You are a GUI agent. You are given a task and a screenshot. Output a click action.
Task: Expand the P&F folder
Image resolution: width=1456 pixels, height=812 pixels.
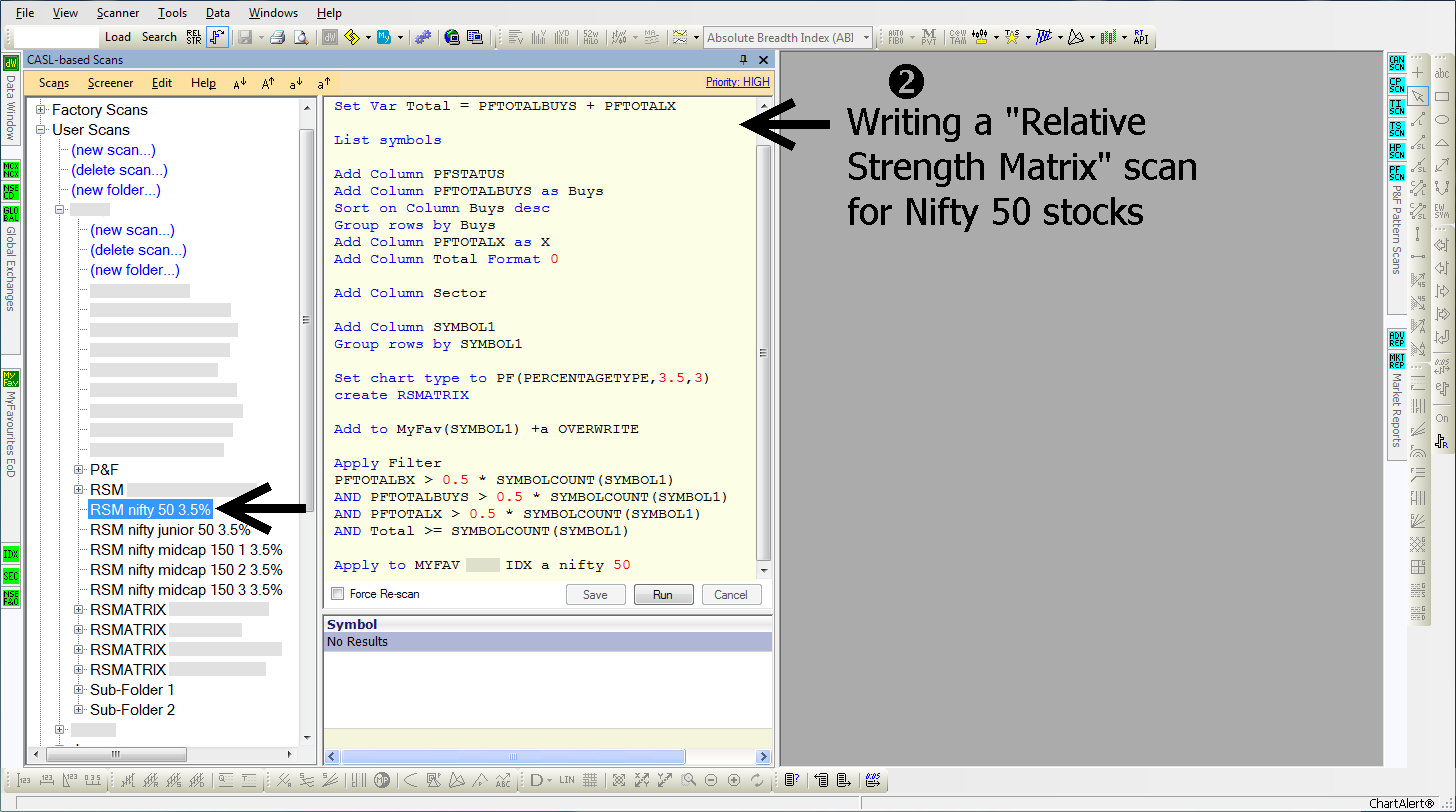point(79,469)
